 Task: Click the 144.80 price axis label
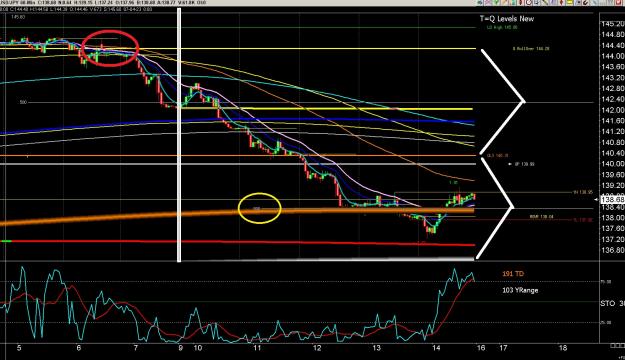pos(613,35)
